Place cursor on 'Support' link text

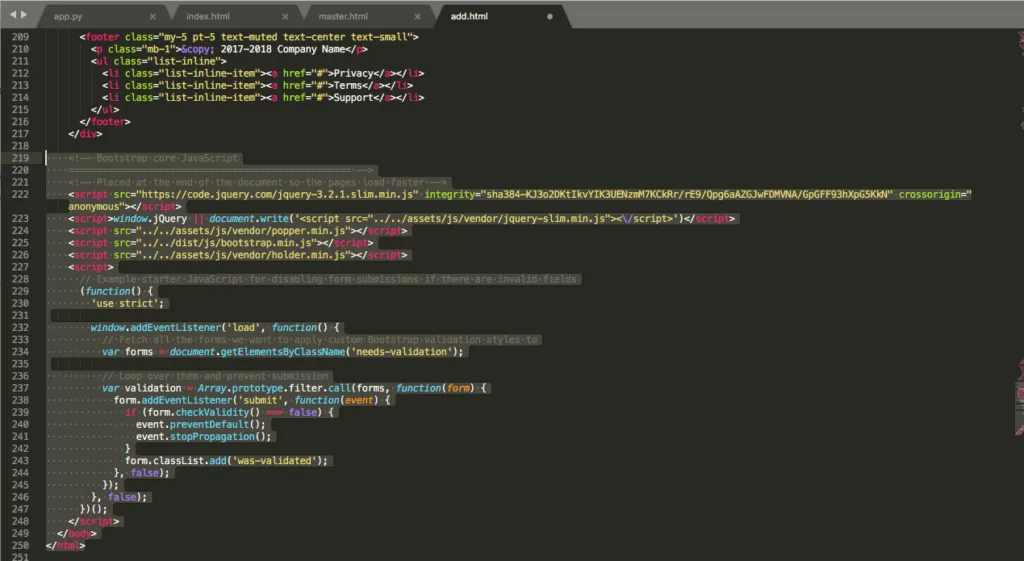coord(353,97)
